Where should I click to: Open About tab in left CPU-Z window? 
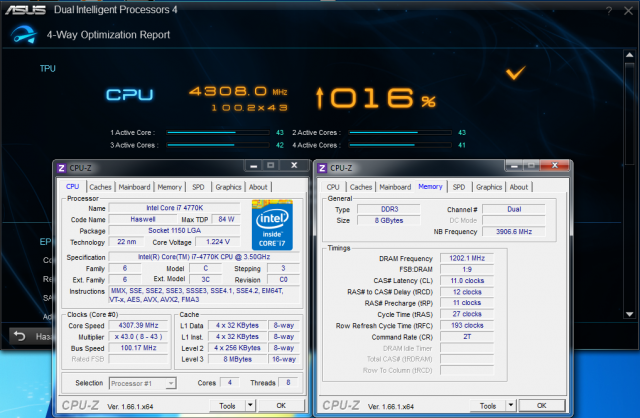(x=258, y=187)
